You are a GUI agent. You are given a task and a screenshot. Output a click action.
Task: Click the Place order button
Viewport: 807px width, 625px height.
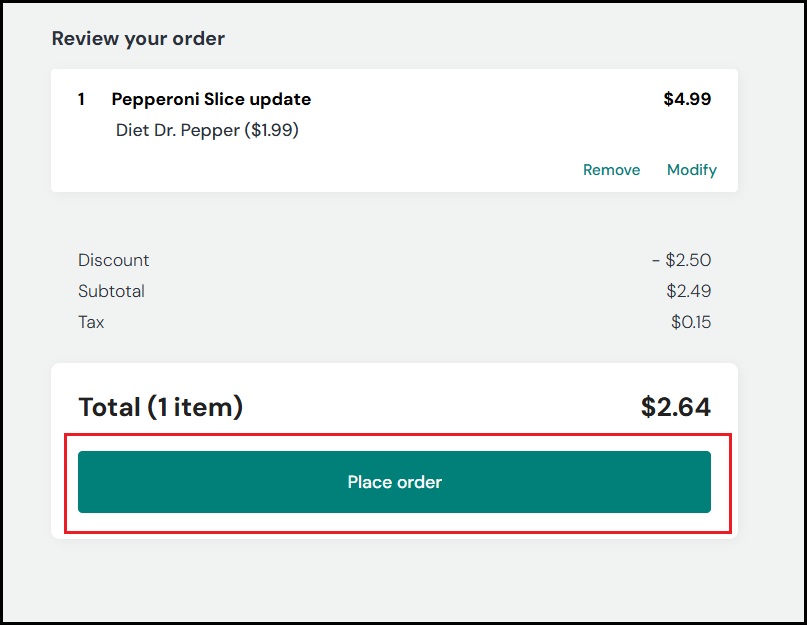coord(394,481)
